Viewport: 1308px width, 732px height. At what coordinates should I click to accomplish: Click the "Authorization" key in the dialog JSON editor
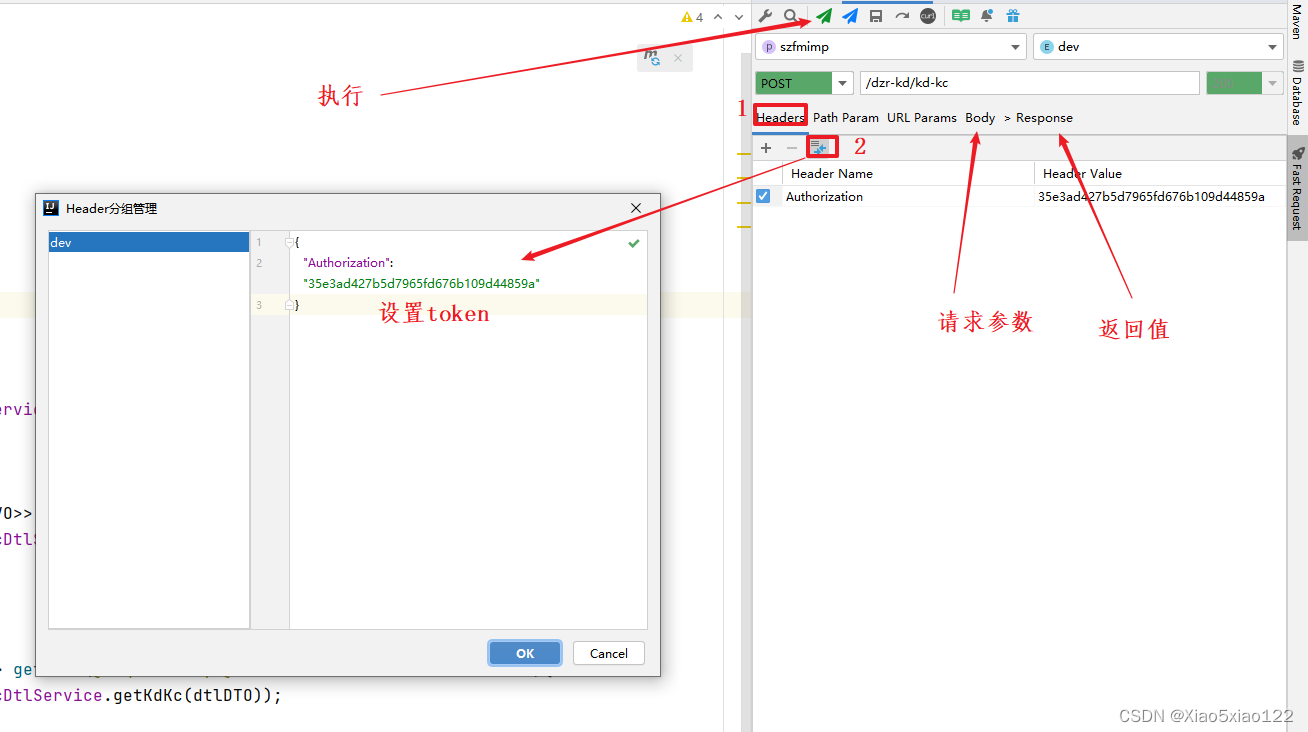click(348, 262)
